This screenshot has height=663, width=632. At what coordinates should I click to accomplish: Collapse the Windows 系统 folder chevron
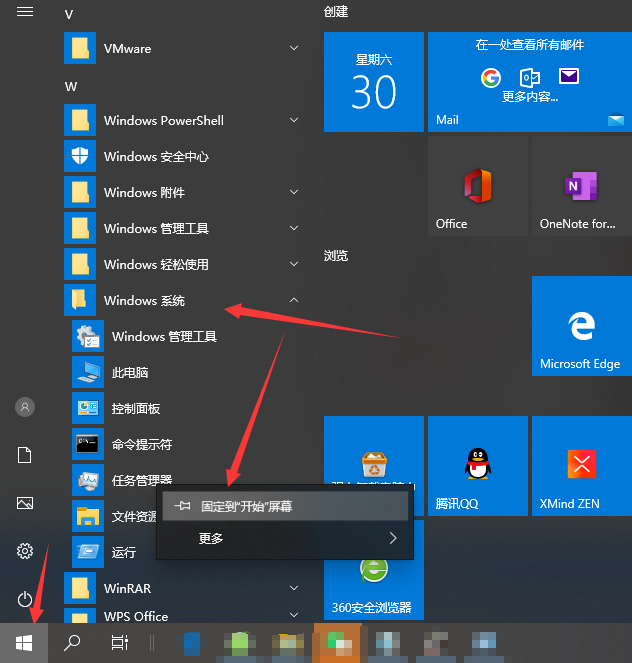coord(294,300)
